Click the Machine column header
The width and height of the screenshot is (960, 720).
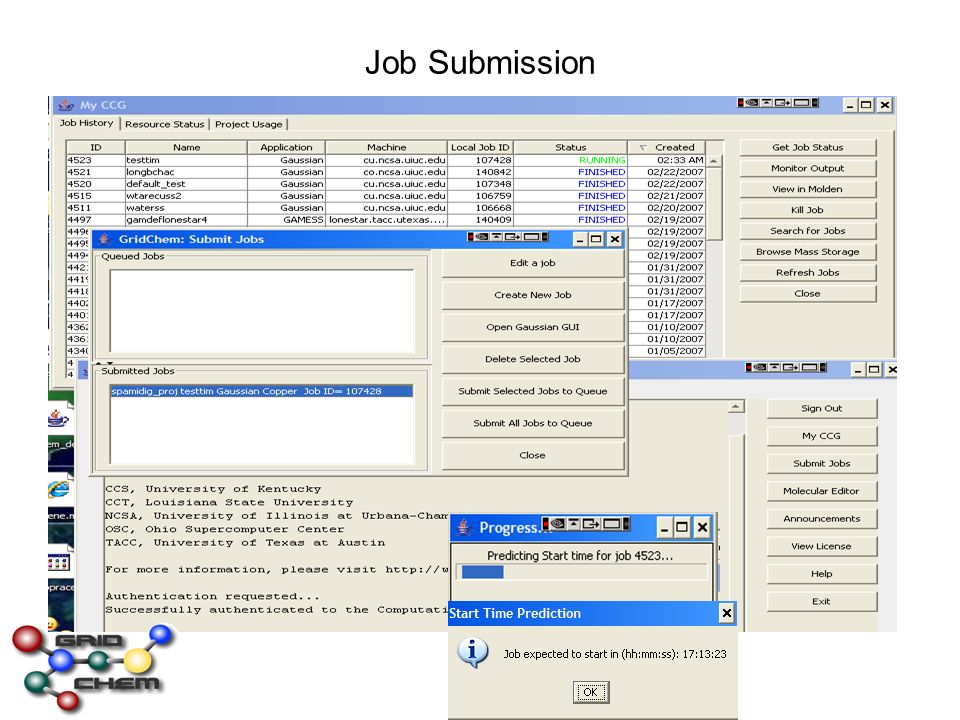386,148
